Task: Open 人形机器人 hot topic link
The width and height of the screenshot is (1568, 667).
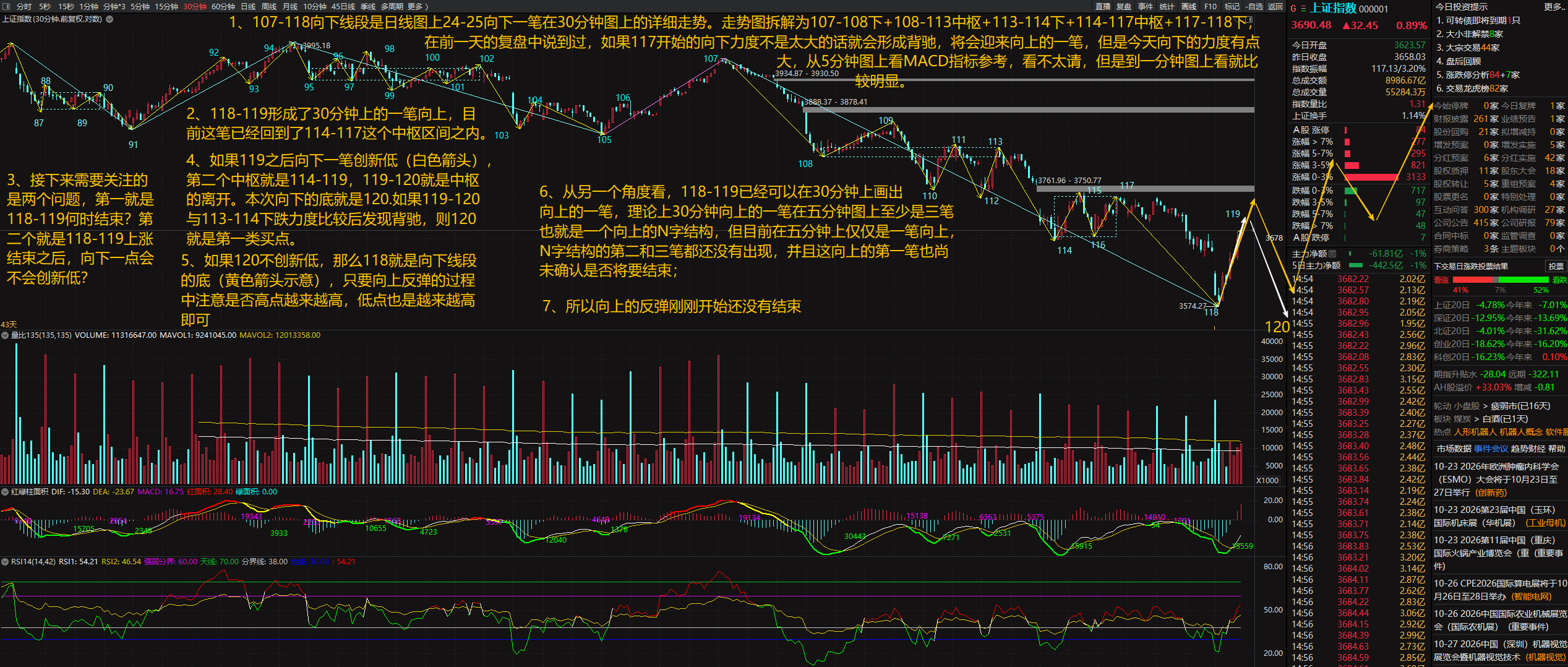Action: tap(1475, 432)
